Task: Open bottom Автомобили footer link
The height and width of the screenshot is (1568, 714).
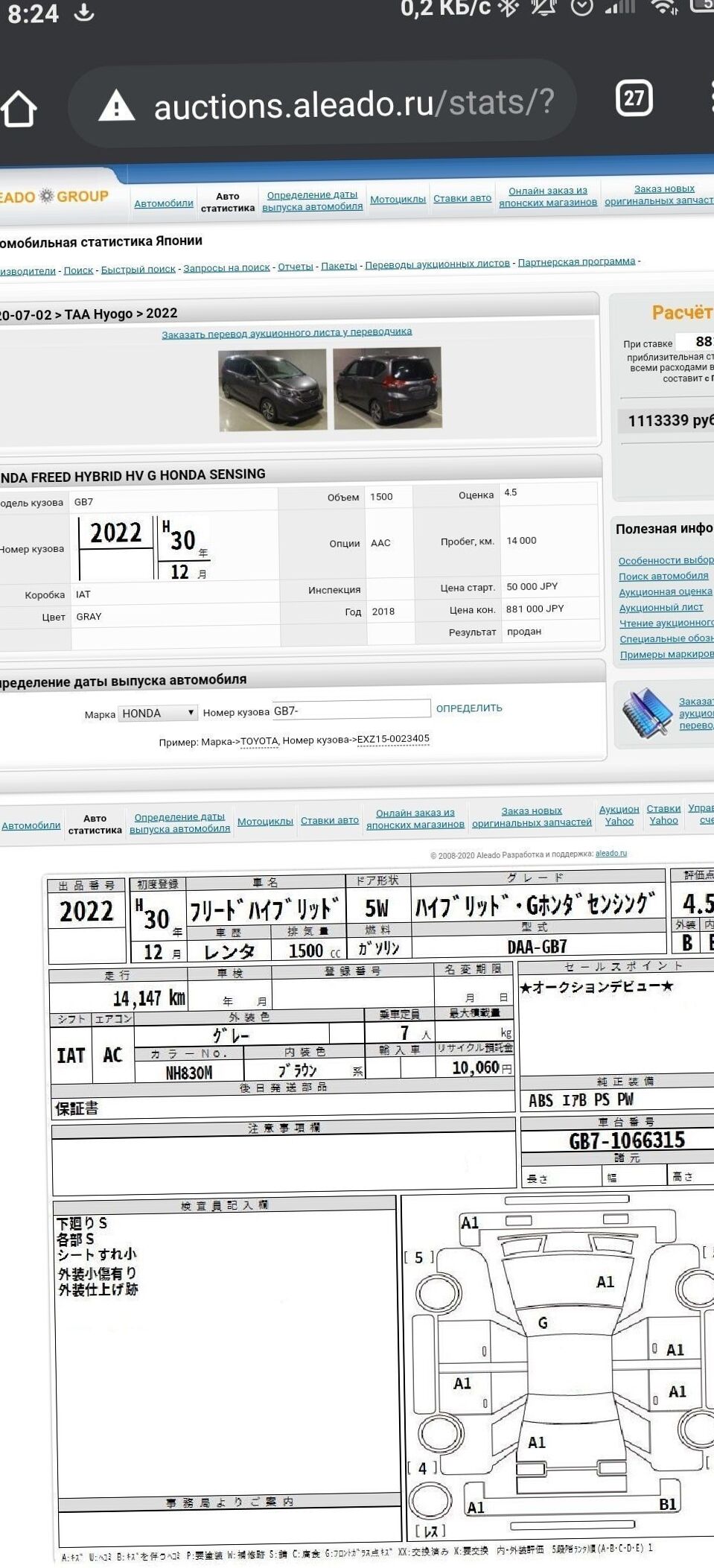Action: pos(31,825)
